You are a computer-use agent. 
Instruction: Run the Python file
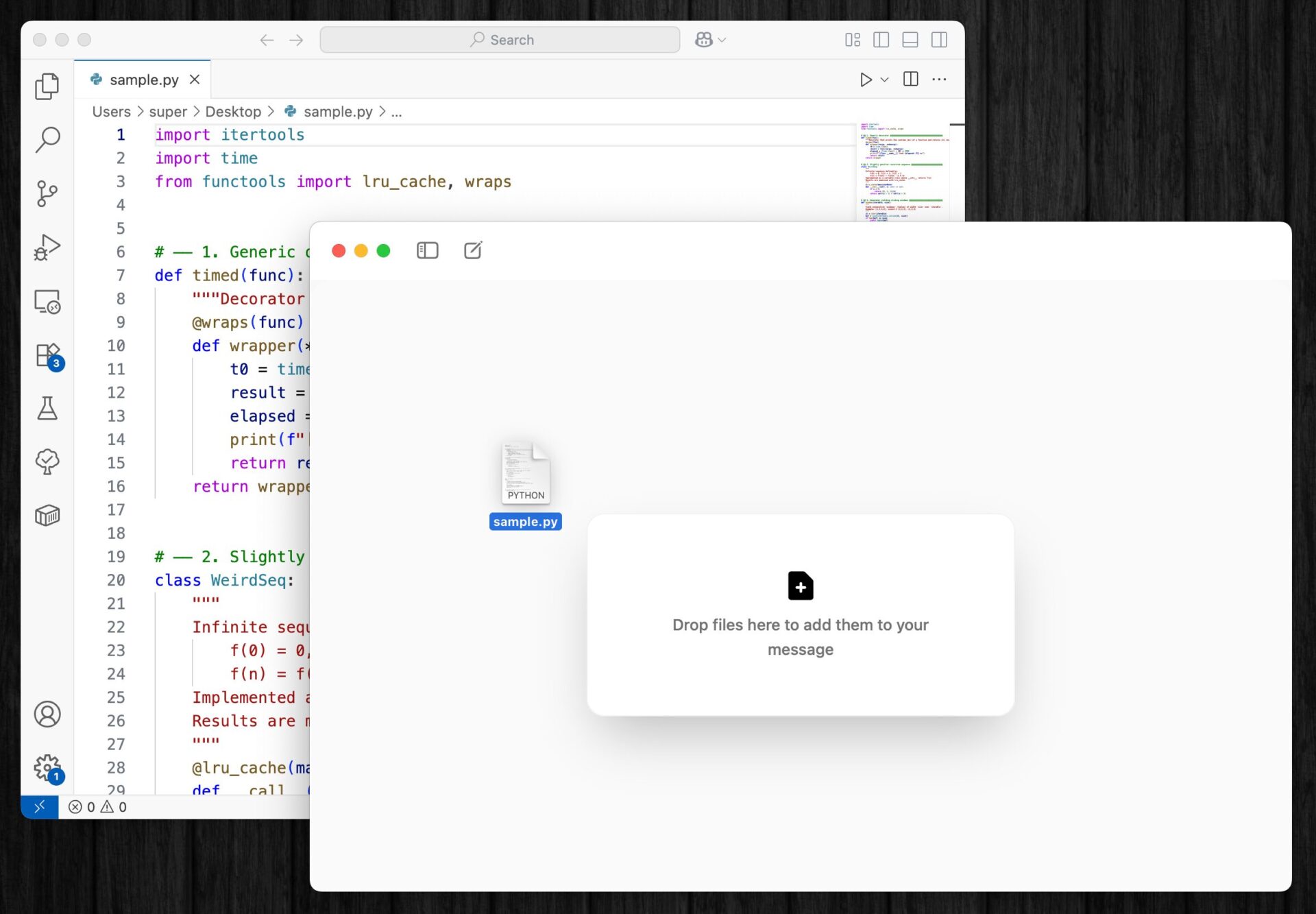tap(866, 80)
